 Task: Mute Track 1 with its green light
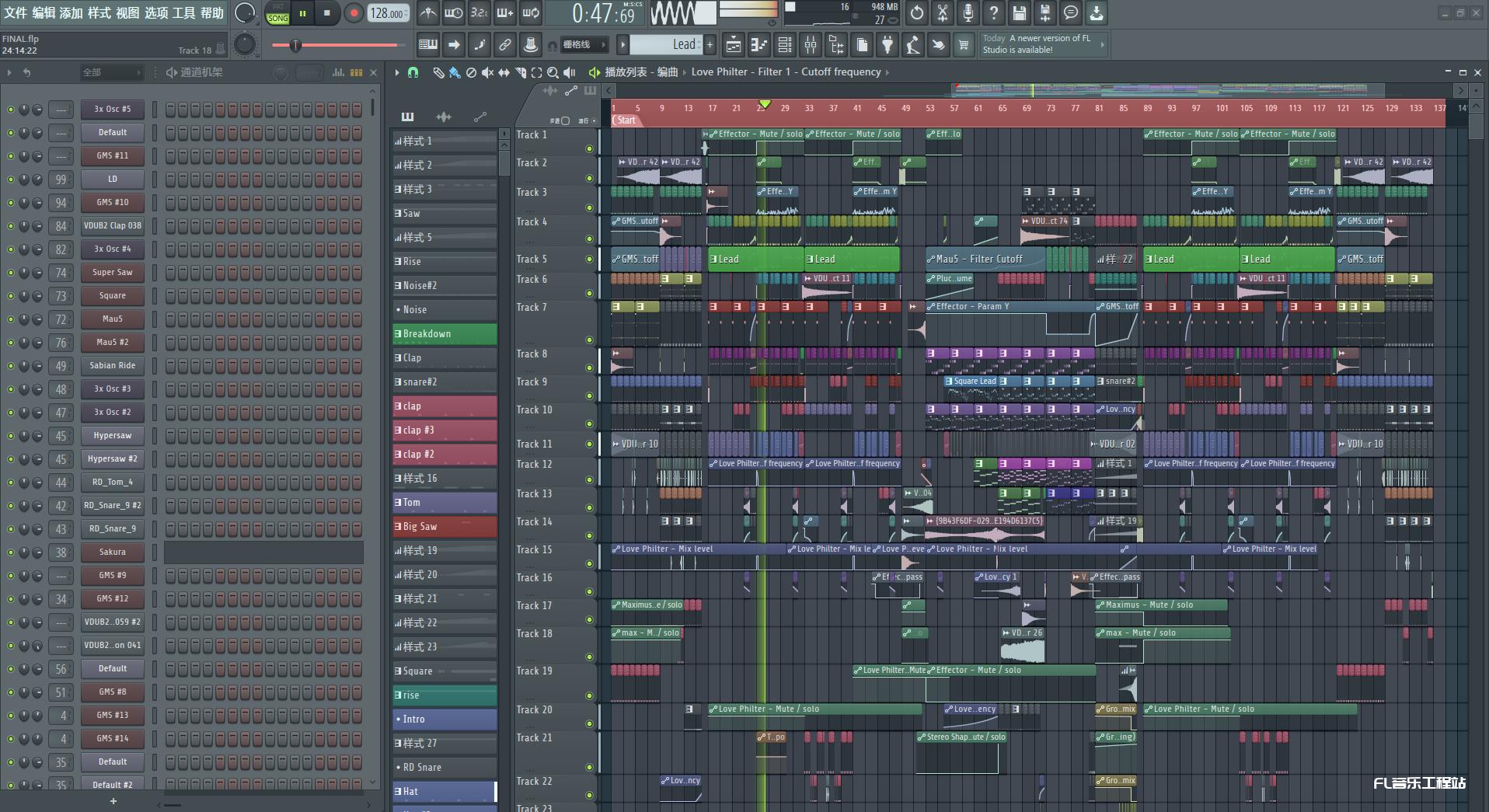(x=589, y=149)
